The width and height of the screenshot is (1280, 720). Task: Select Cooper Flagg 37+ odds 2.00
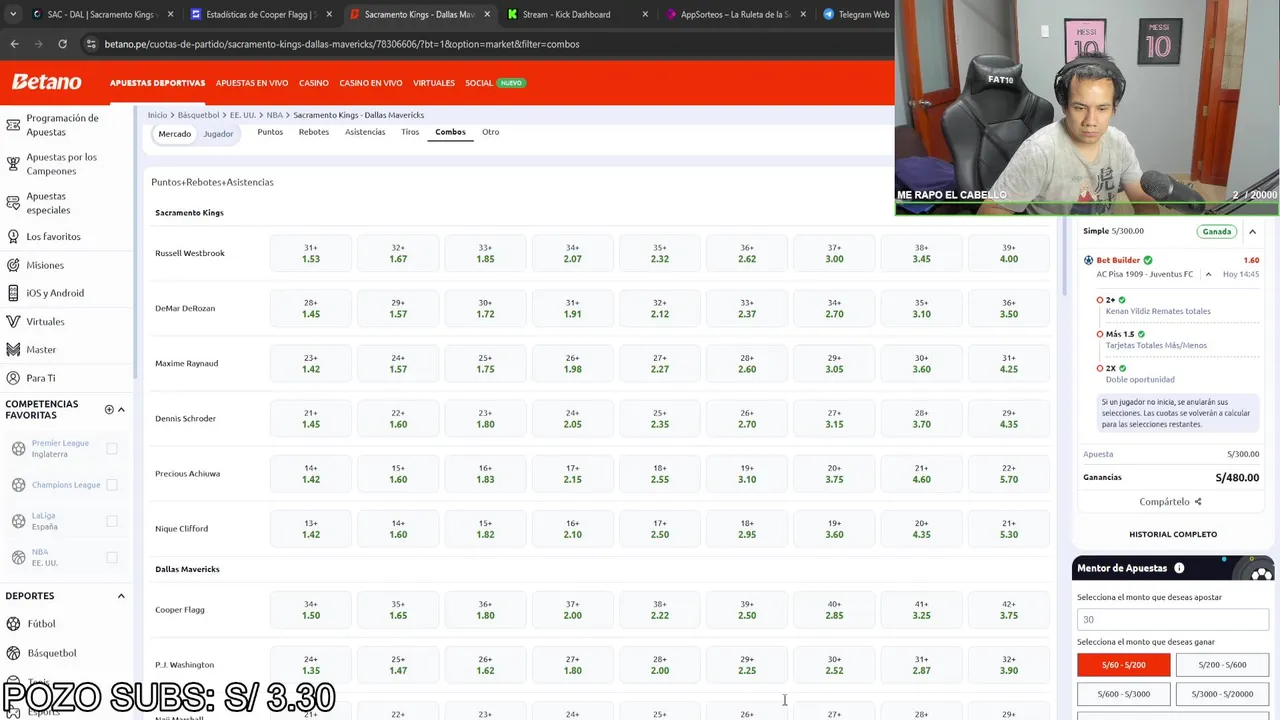click(x=572, y=609)
